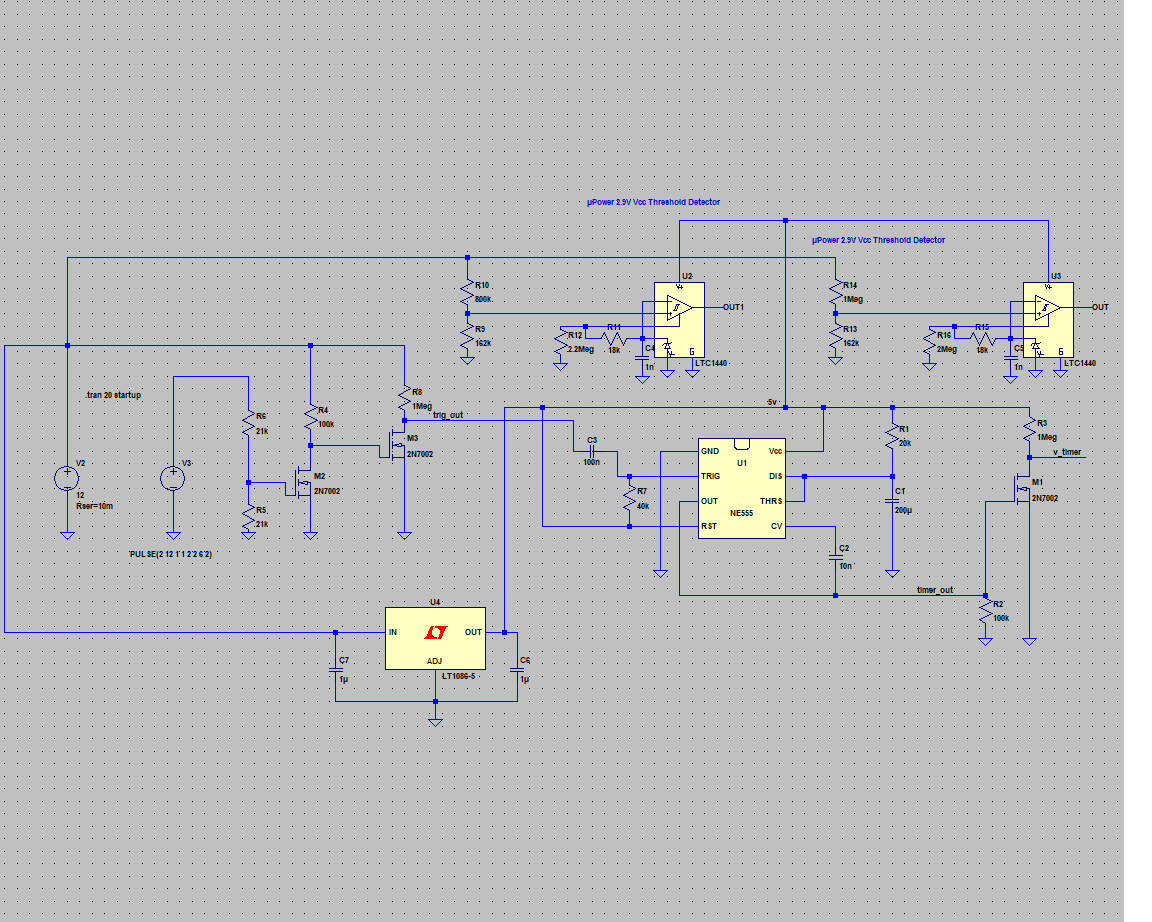Click resistor R11 symbol

click(613, 339)
